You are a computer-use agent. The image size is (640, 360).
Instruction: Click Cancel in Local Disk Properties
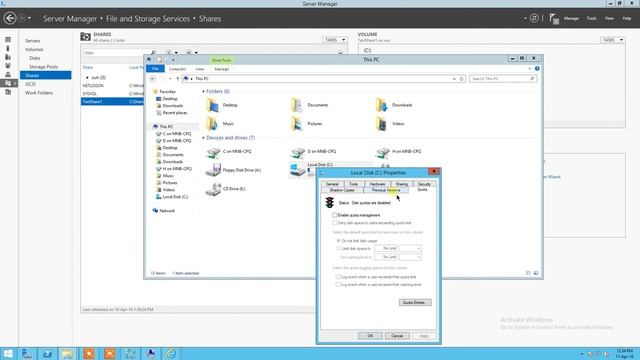pos(397,336)
